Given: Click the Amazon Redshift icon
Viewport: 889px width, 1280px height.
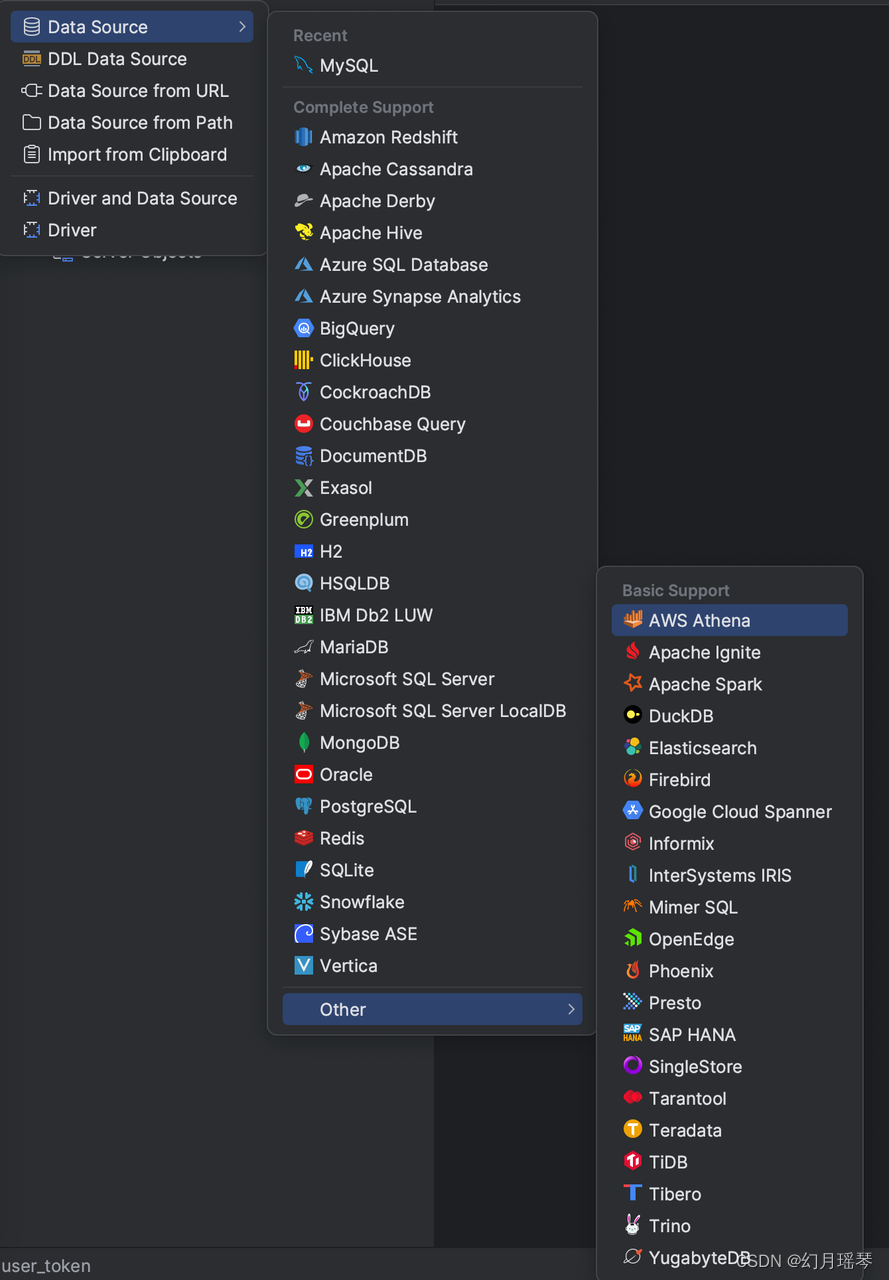Looking at the screenshot, I should (304, 137).
